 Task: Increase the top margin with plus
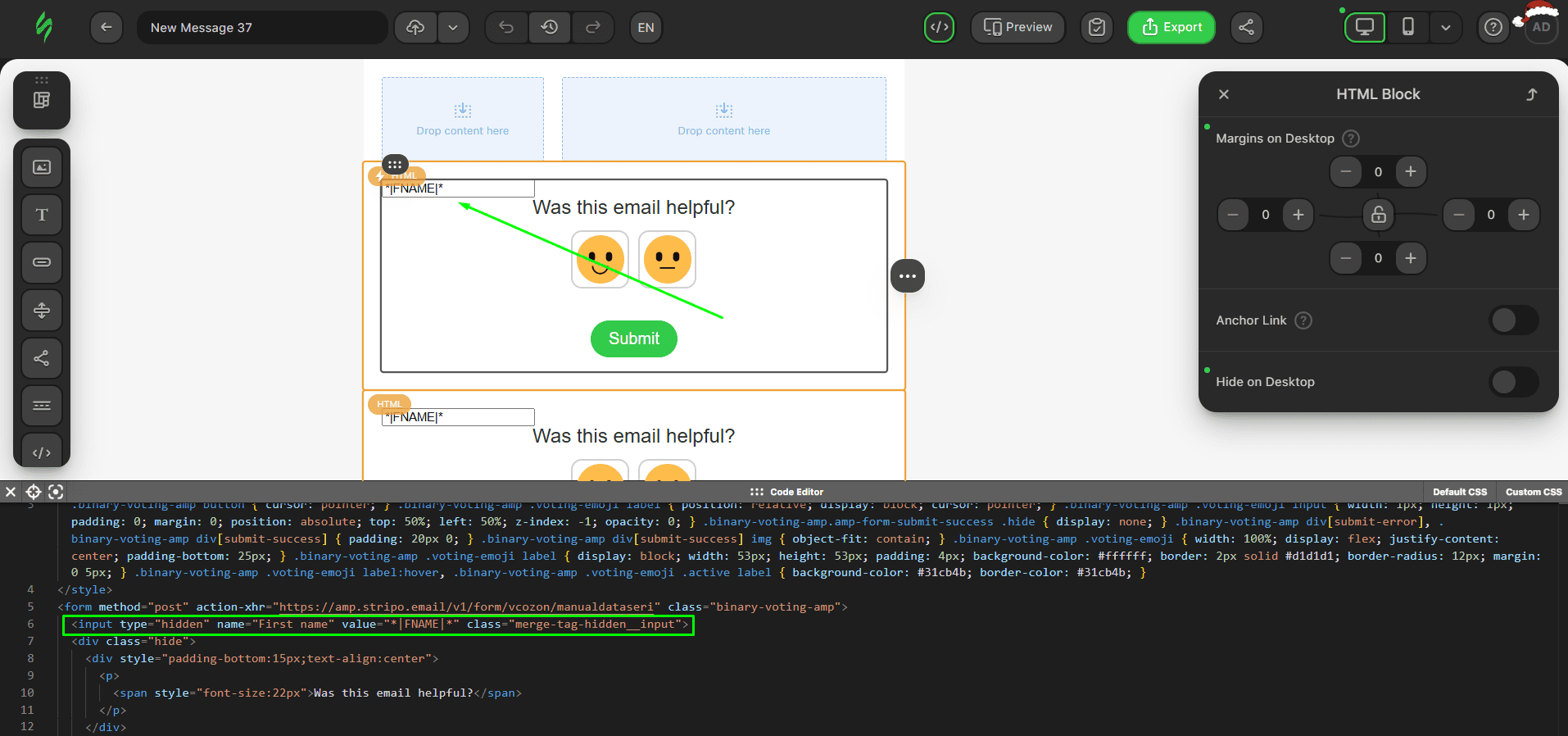[1411, 171]
